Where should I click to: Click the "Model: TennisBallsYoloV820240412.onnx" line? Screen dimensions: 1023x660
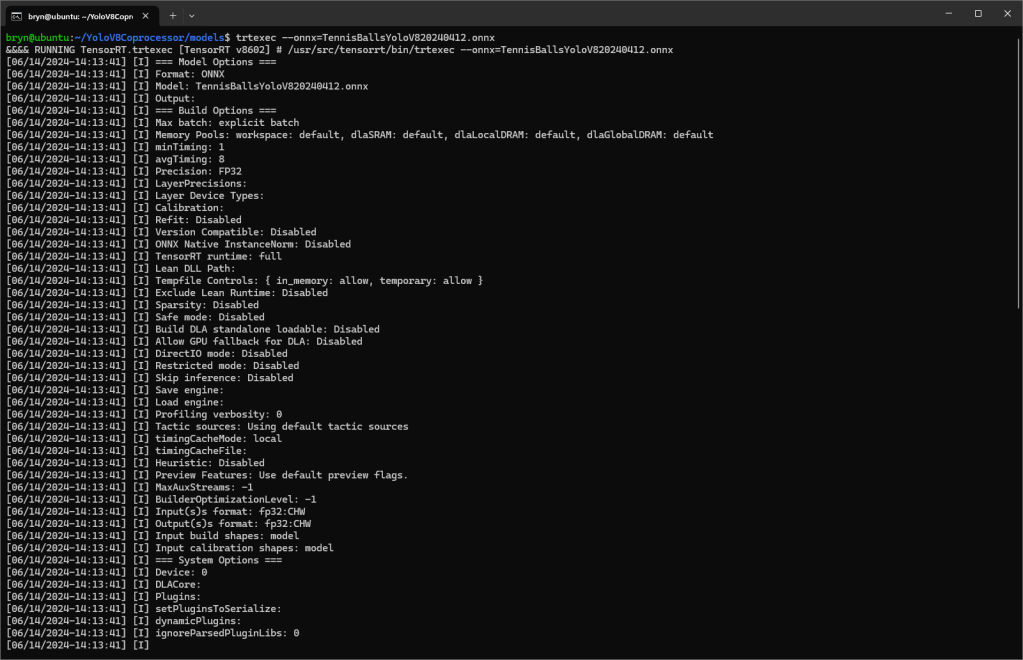(x=261, y=86)
